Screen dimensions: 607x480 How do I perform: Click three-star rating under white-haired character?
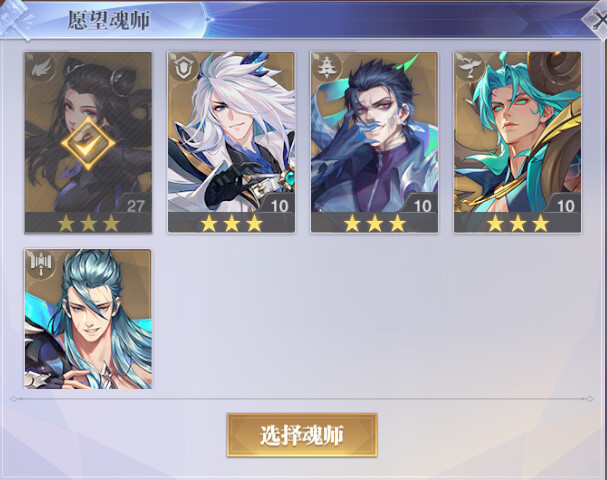pos(231,223)
